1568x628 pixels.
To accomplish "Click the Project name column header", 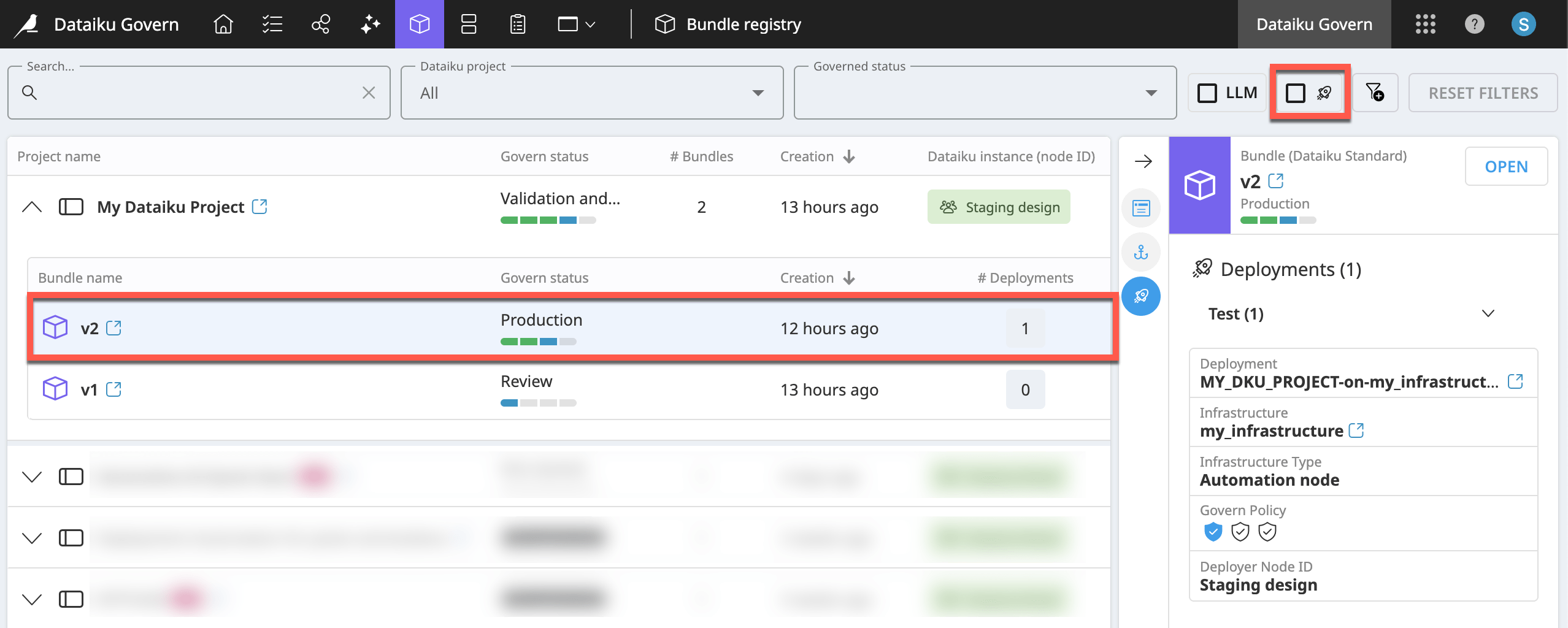I will coord(59,156).
